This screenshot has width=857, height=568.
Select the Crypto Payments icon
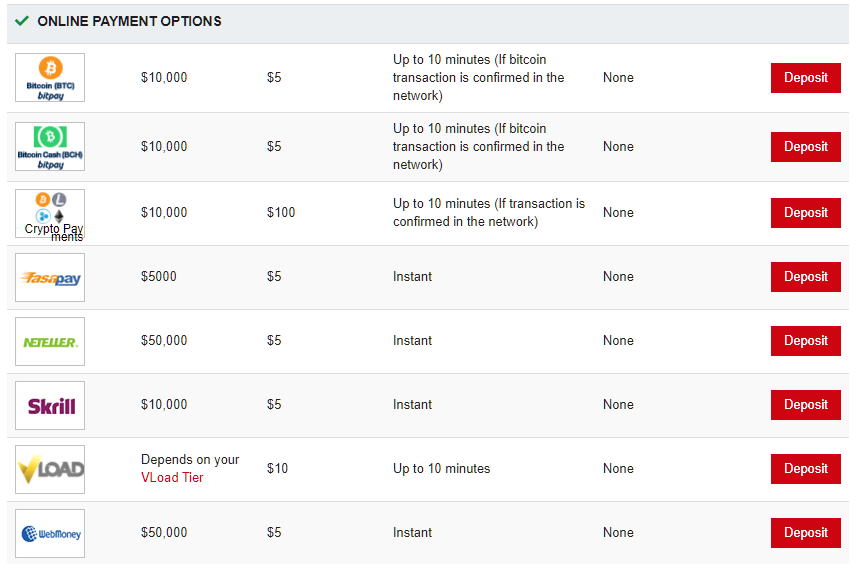tap(50, 214)
